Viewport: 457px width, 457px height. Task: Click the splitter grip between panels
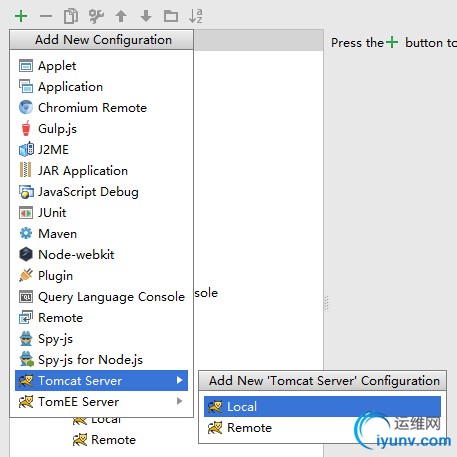[327, 303]
